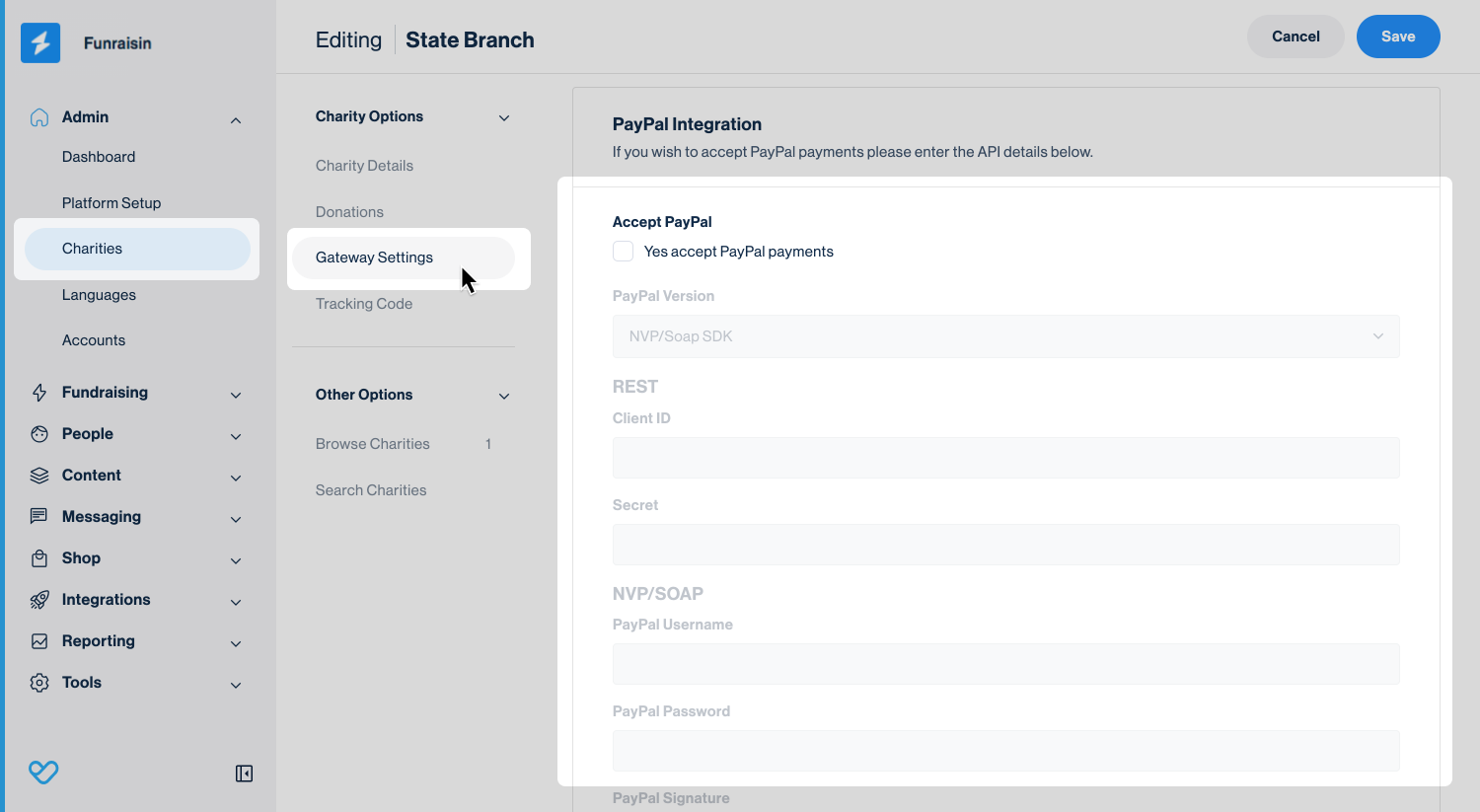Image resolution: width=1480 pixels, height=812 pixels.
Task: Expand the Integrations section chevron
Action: (x=236, y=602)
